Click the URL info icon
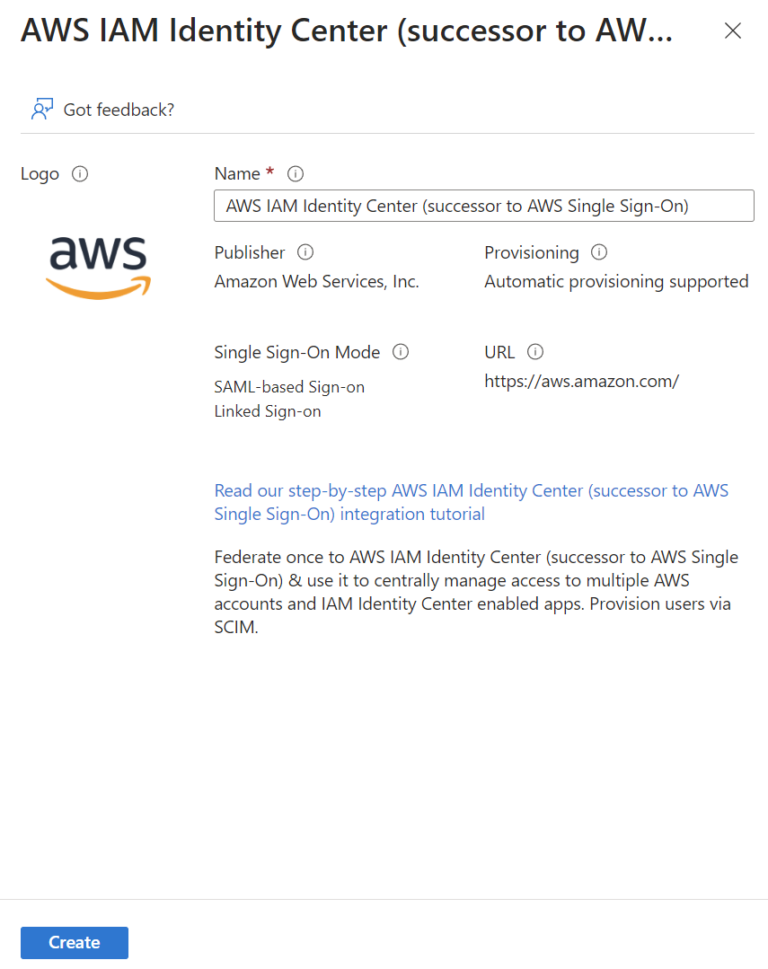The height and width of the screenshot is (969, 768). (x=535, y=352)
